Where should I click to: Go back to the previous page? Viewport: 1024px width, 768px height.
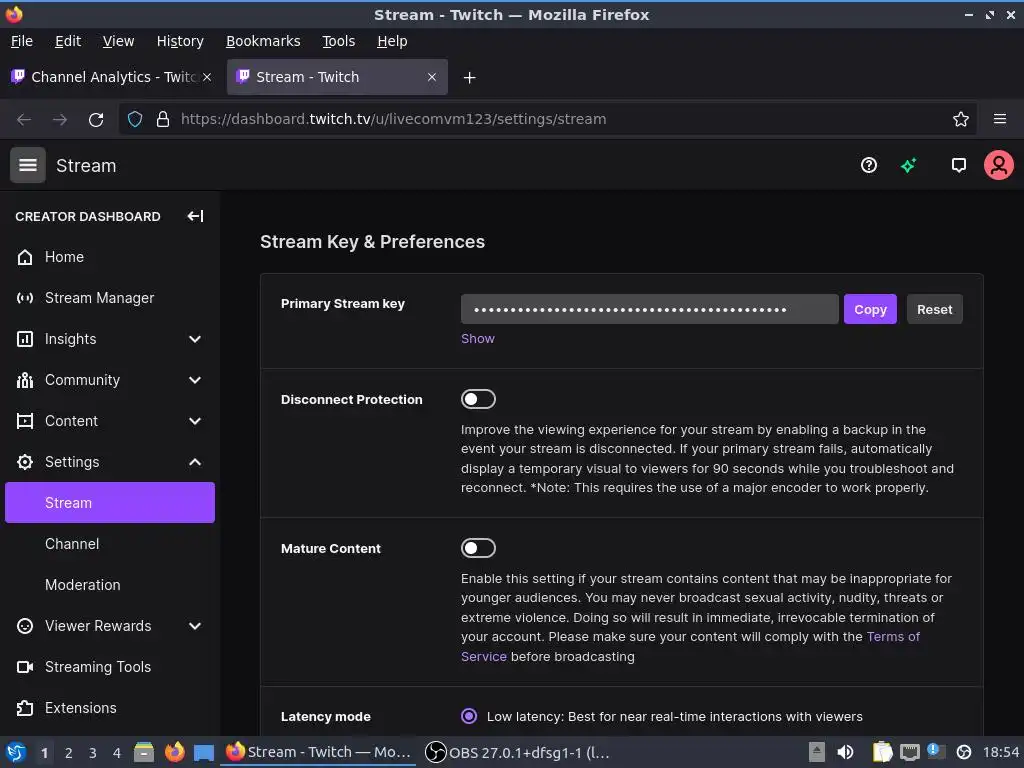(x=24, y=120)
